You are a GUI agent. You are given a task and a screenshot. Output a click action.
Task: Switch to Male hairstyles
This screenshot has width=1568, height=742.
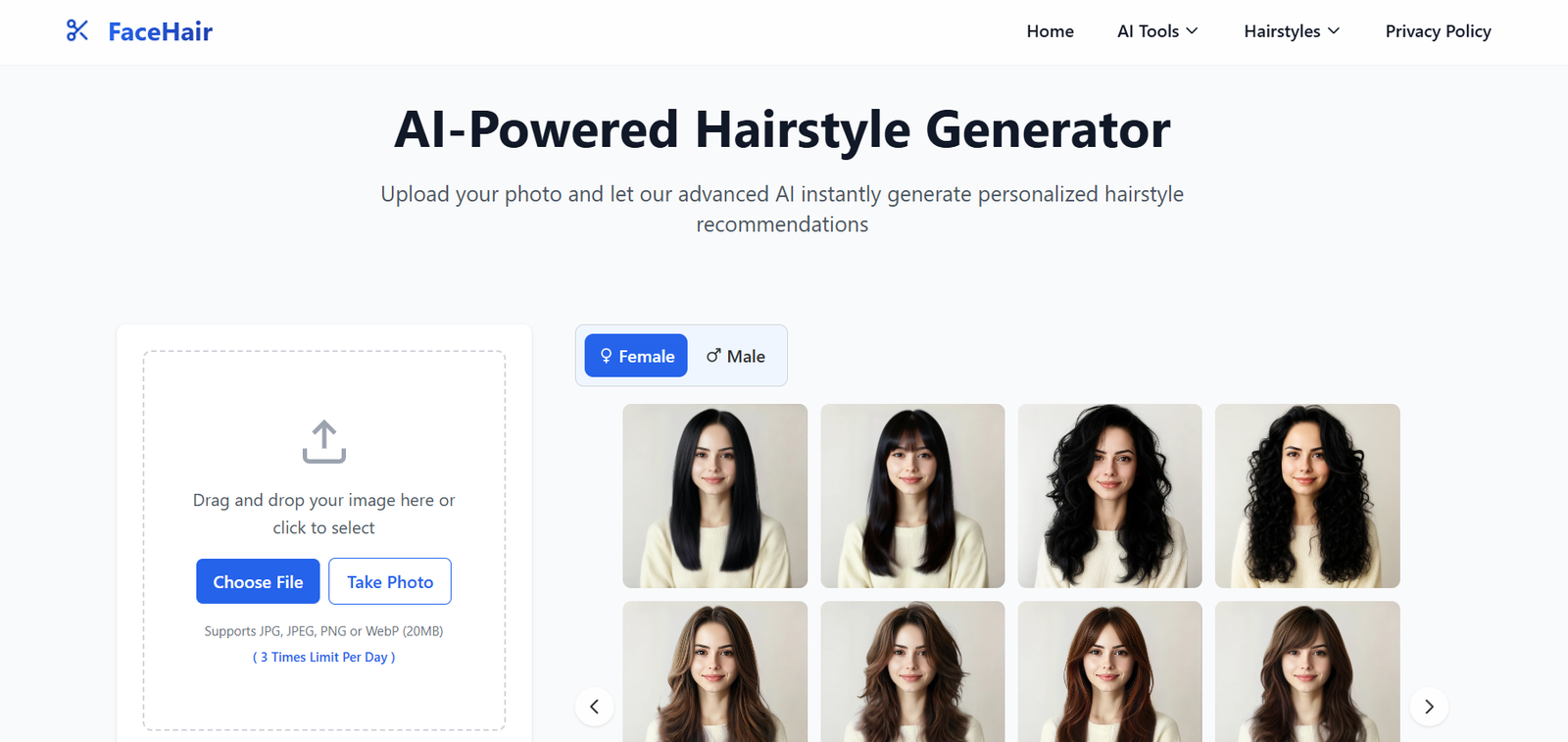click(x=736, y=356)
